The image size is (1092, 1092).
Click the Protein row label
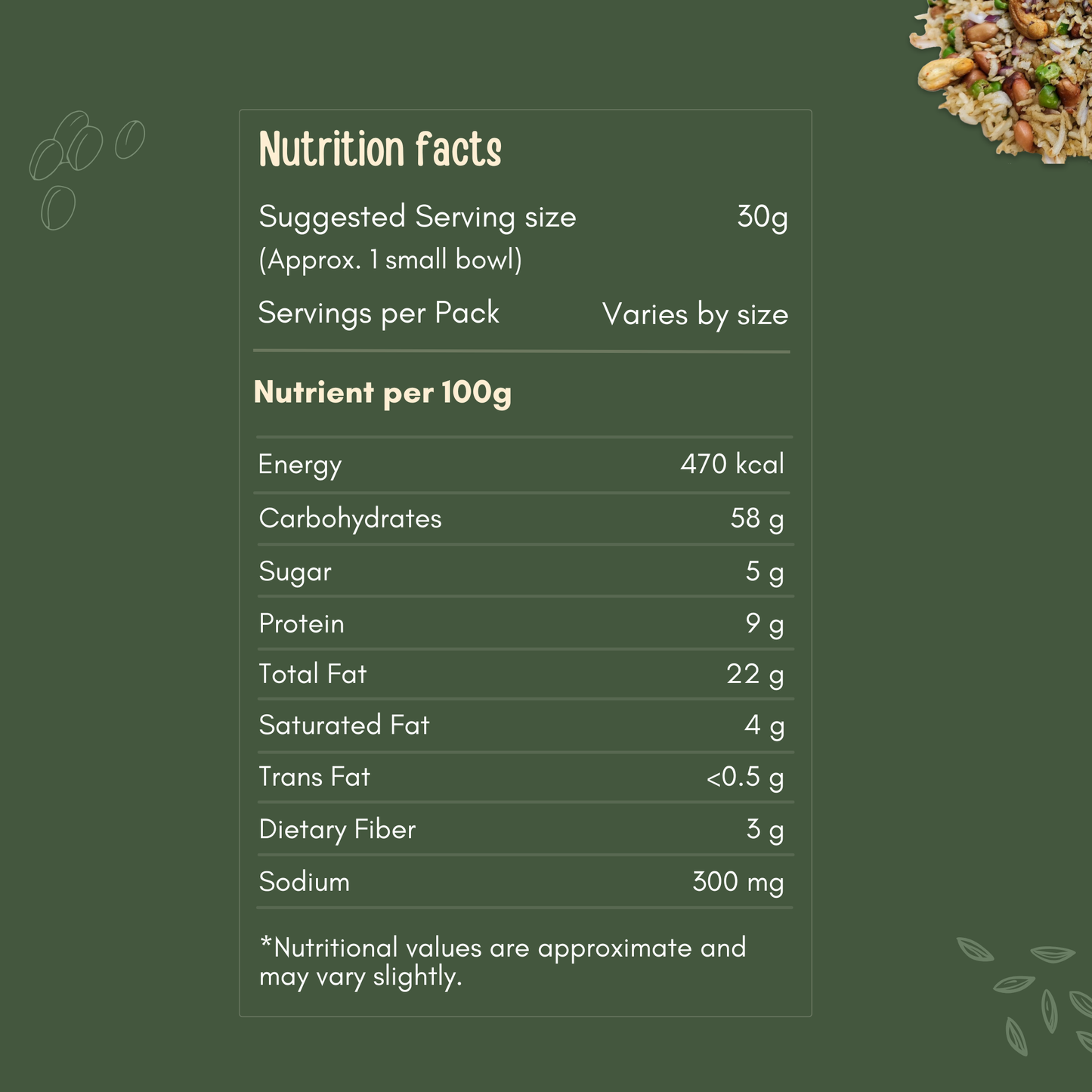302,623
